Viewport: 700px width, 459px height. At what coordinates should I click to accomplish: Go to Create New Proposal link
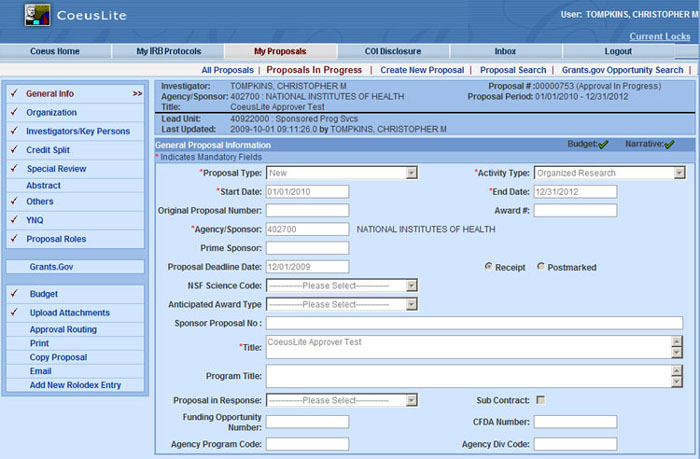click(x=422, y=70)
